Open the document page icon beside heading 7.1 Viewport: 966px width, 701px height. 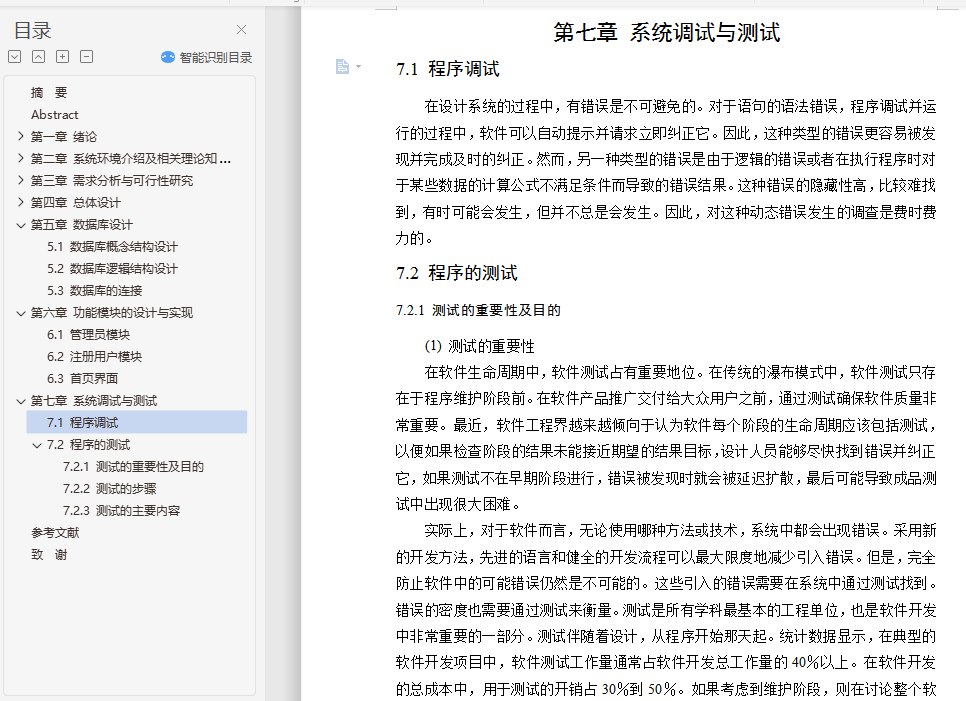[342, 67]
